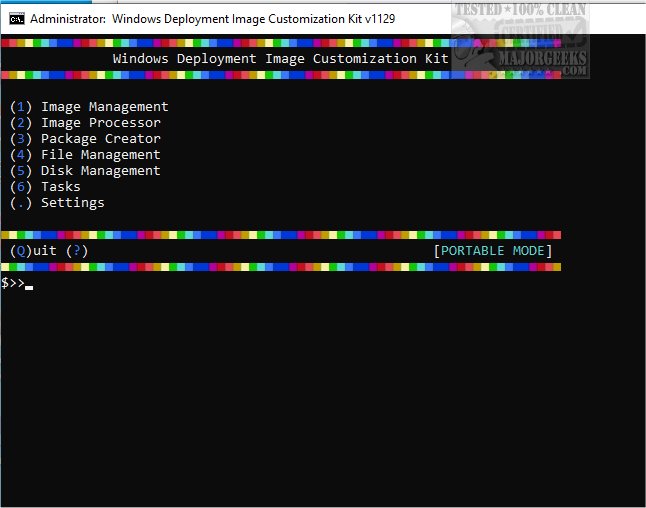Open the Settings menu line

coord(57,203)
